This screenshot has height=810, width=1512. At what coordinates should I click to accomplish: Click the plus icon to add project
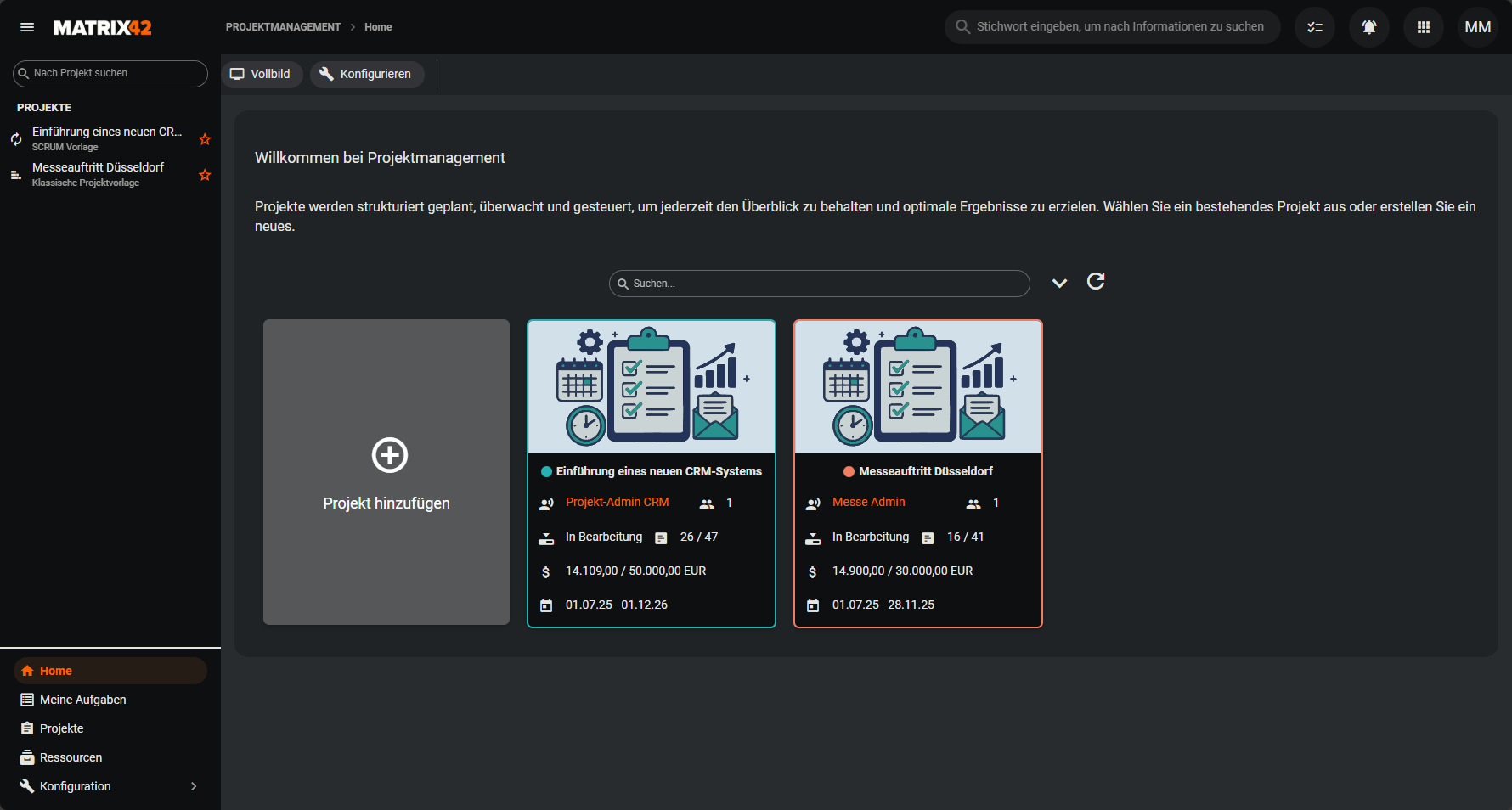(390, 455)
